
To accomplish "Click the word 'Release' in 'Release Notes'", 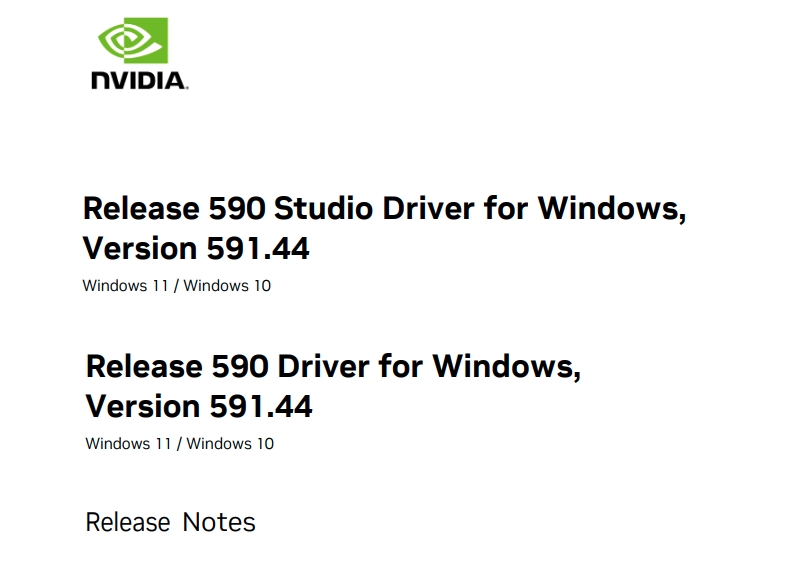I will coord(128,522).
